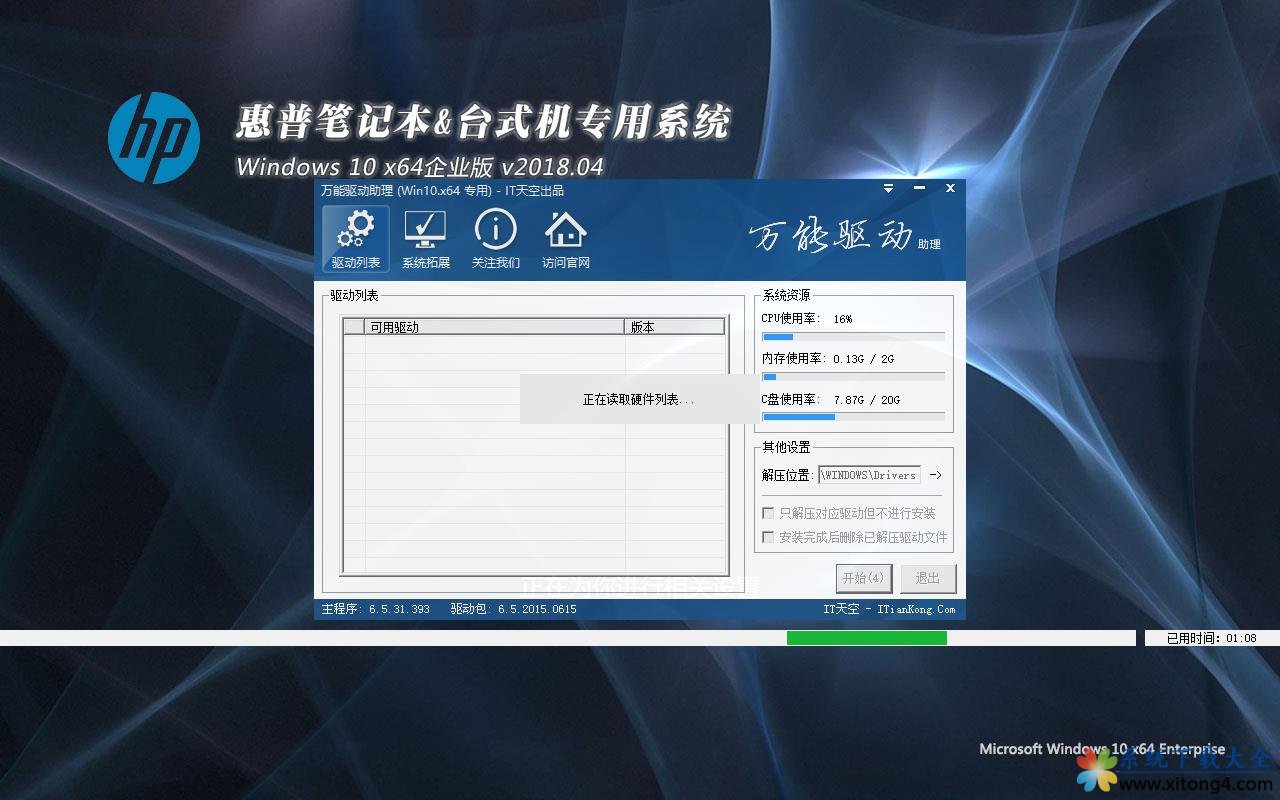This screenshot has height=800, width=1280.
Task: Enable 安装完成后删除已解压驱动文件
Action: (x=768, y=535)
